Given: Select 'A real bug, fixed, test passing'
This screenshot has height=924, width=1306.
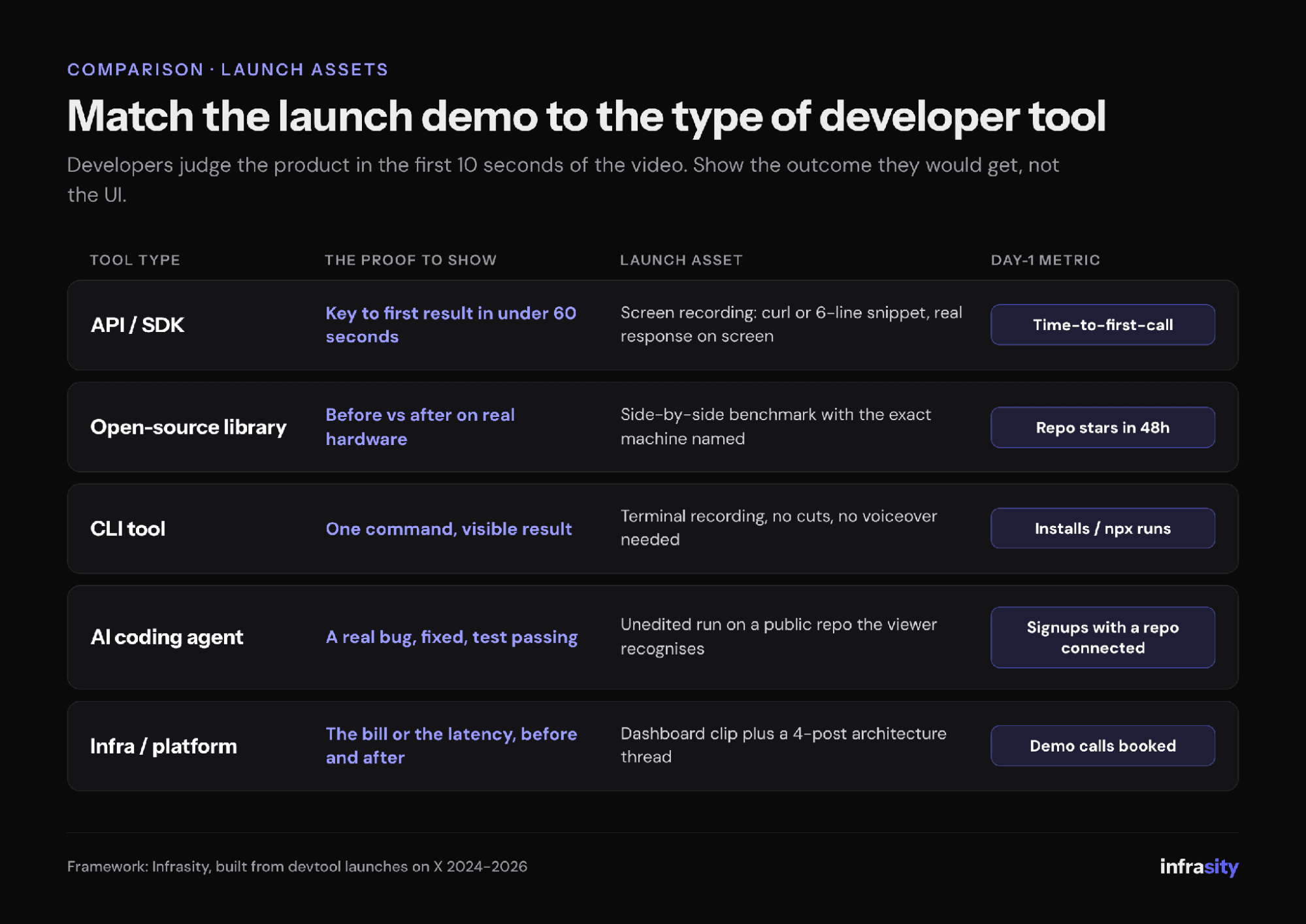Looking at the screenshot, I should tap(451, 637).
